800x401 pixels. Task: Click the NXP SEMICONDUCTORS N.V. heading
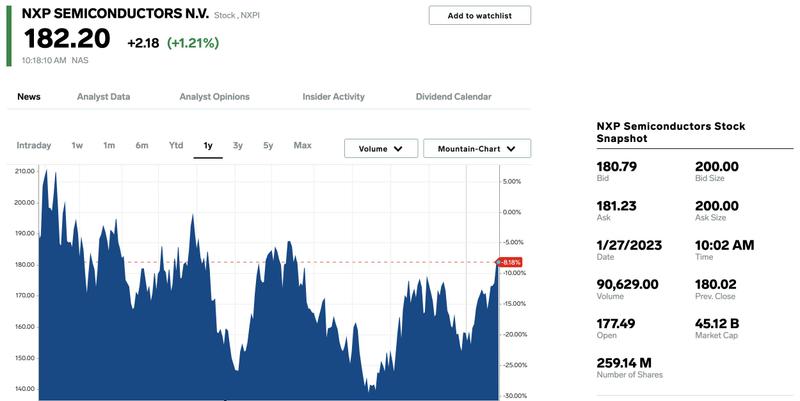tap(115, 14)
